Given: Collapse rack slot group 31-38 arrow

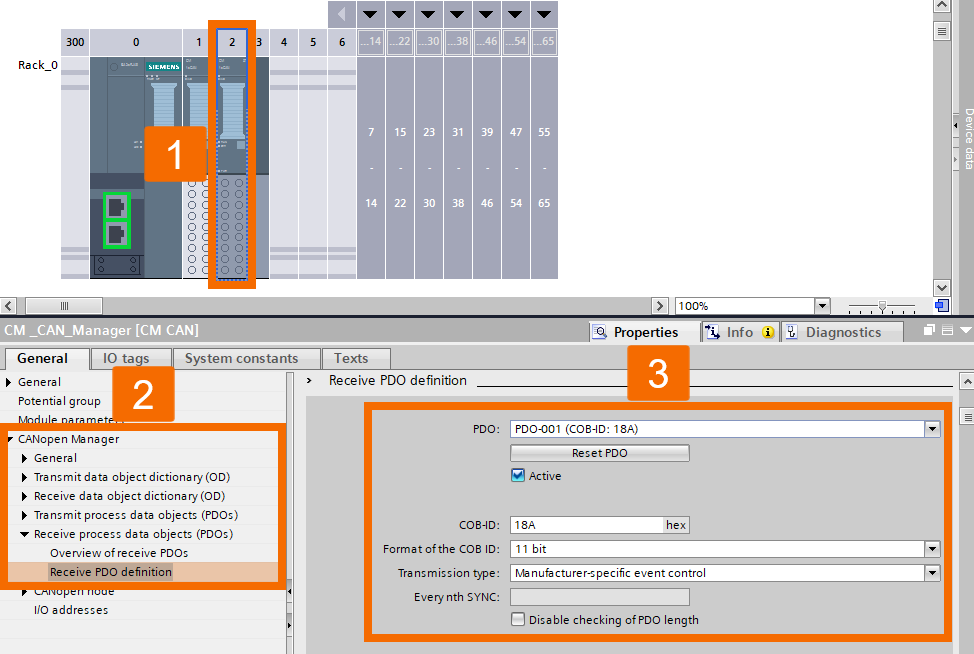Looking at the screenshot, I should point(457,14).
